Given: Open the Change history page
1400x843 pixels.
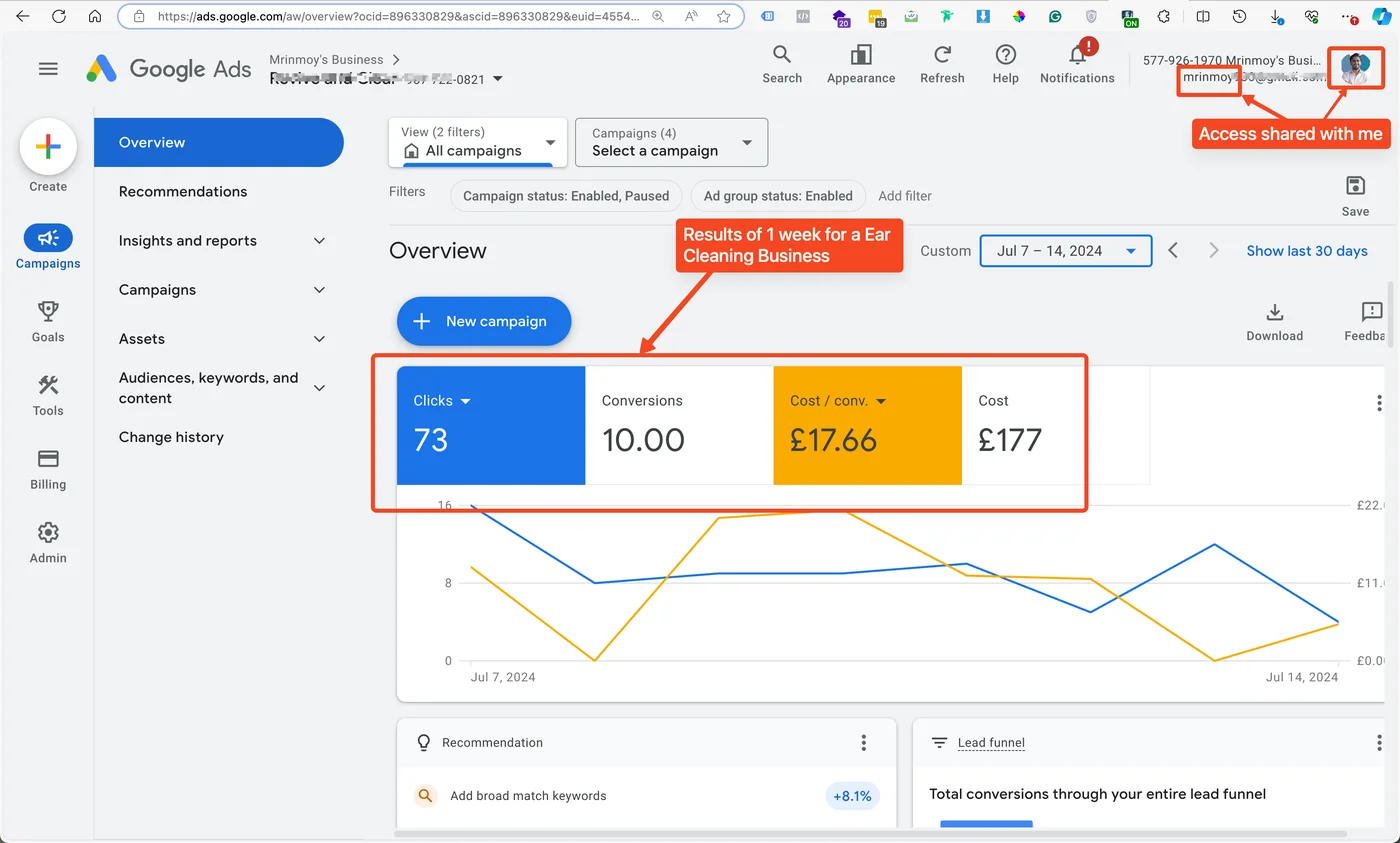Looking at the screenshot, I should tap(171, 437).
